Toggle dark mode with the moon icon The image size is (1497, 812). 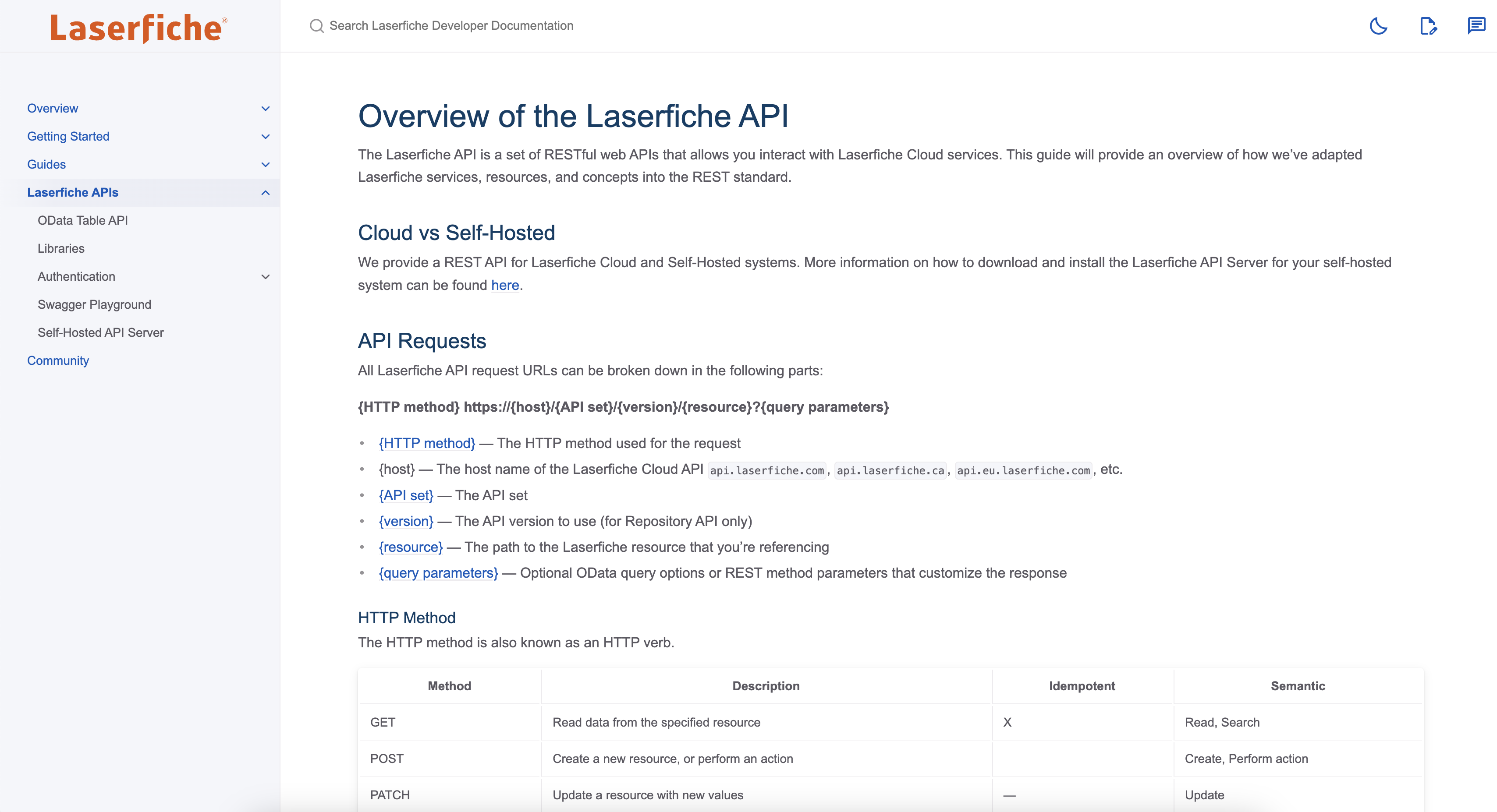click(x=1379, y=25)
